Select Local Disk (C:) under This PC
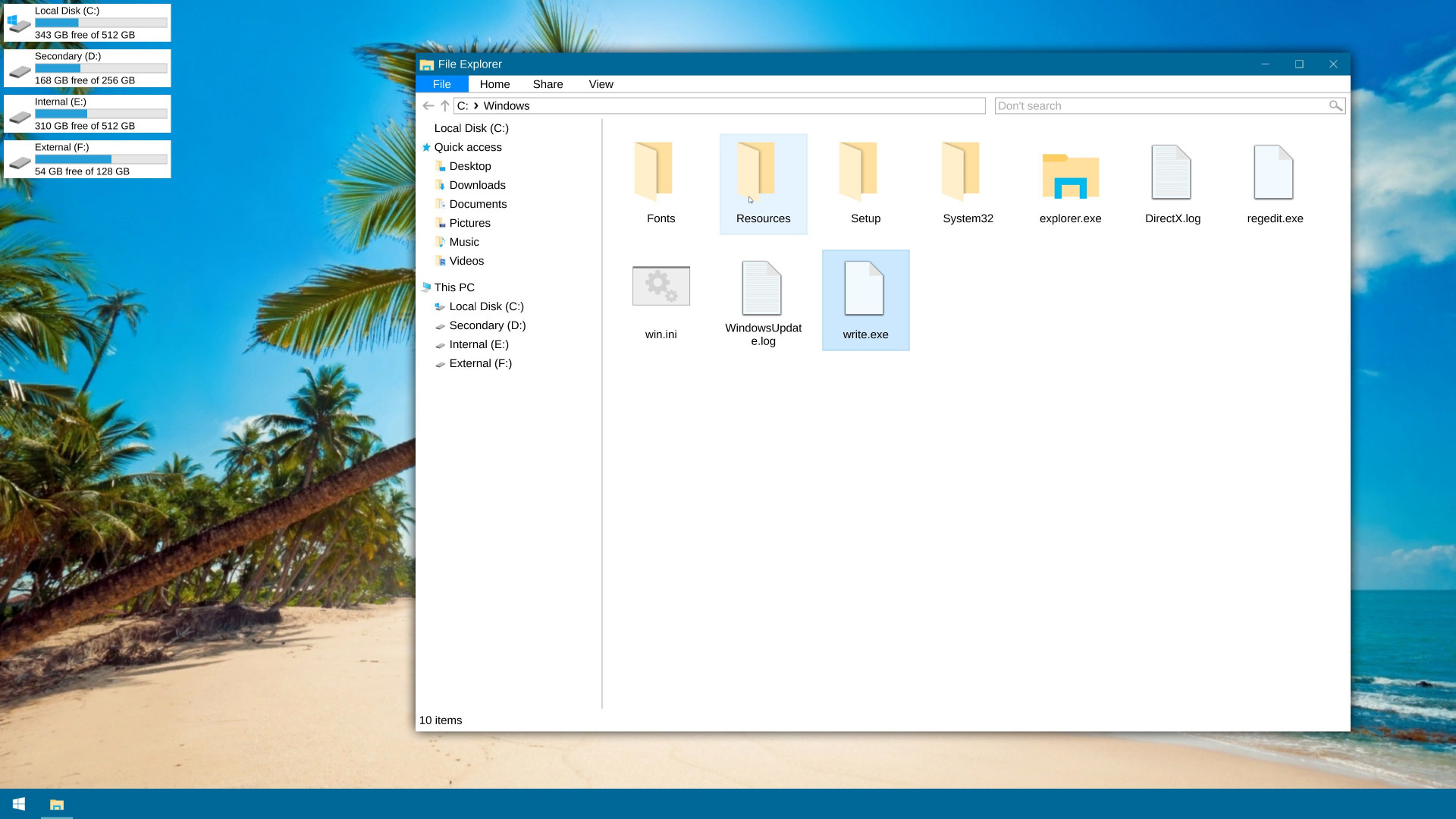 [x=486, y=306]
